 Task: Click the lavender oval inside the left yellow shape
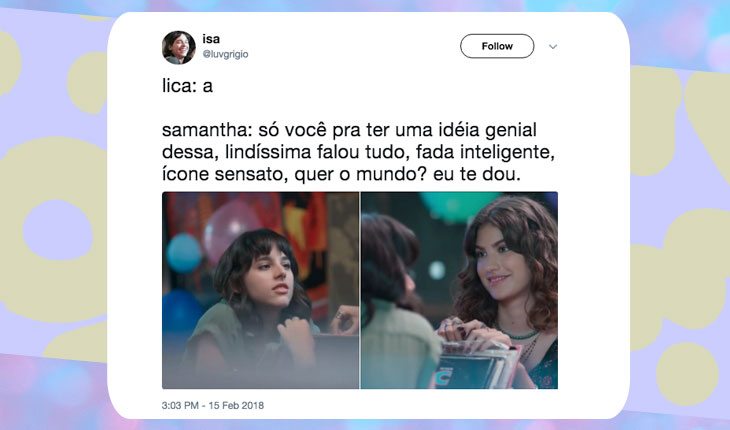58,230
